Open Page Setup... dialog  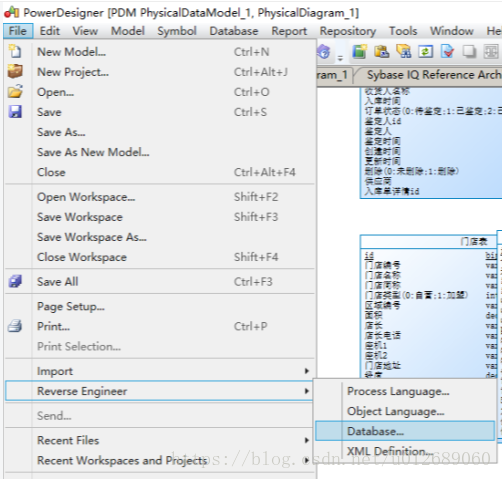160,306
